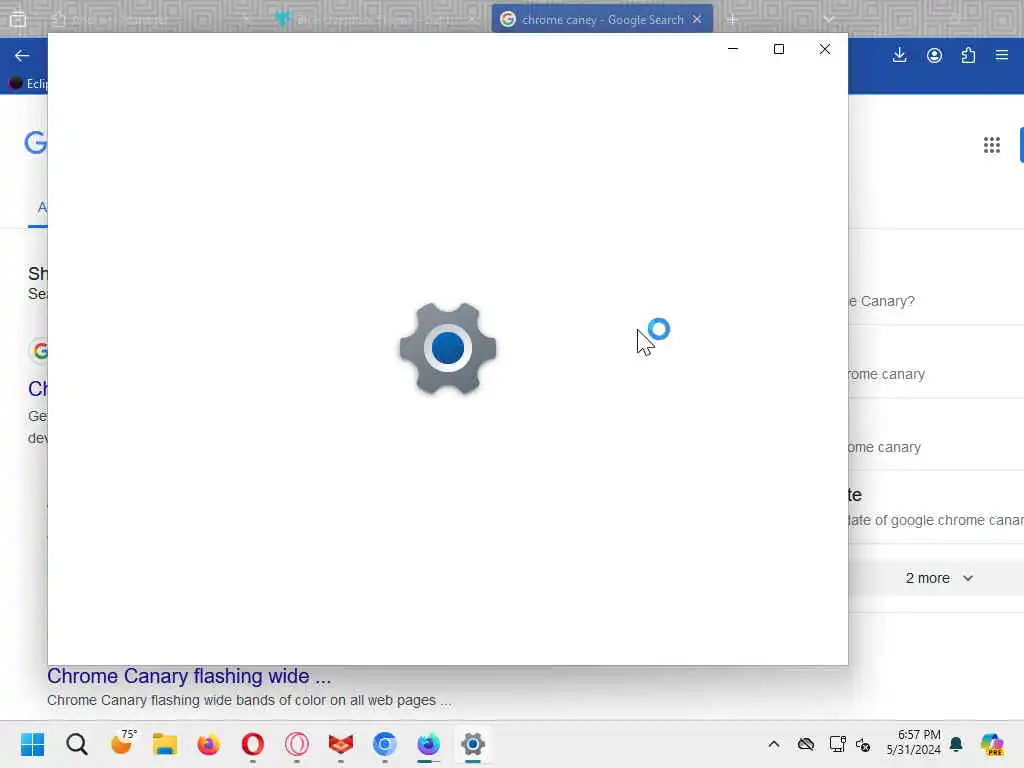
Task: Launch Firefox from the taskbar
Action: click(x=208, y=744)
